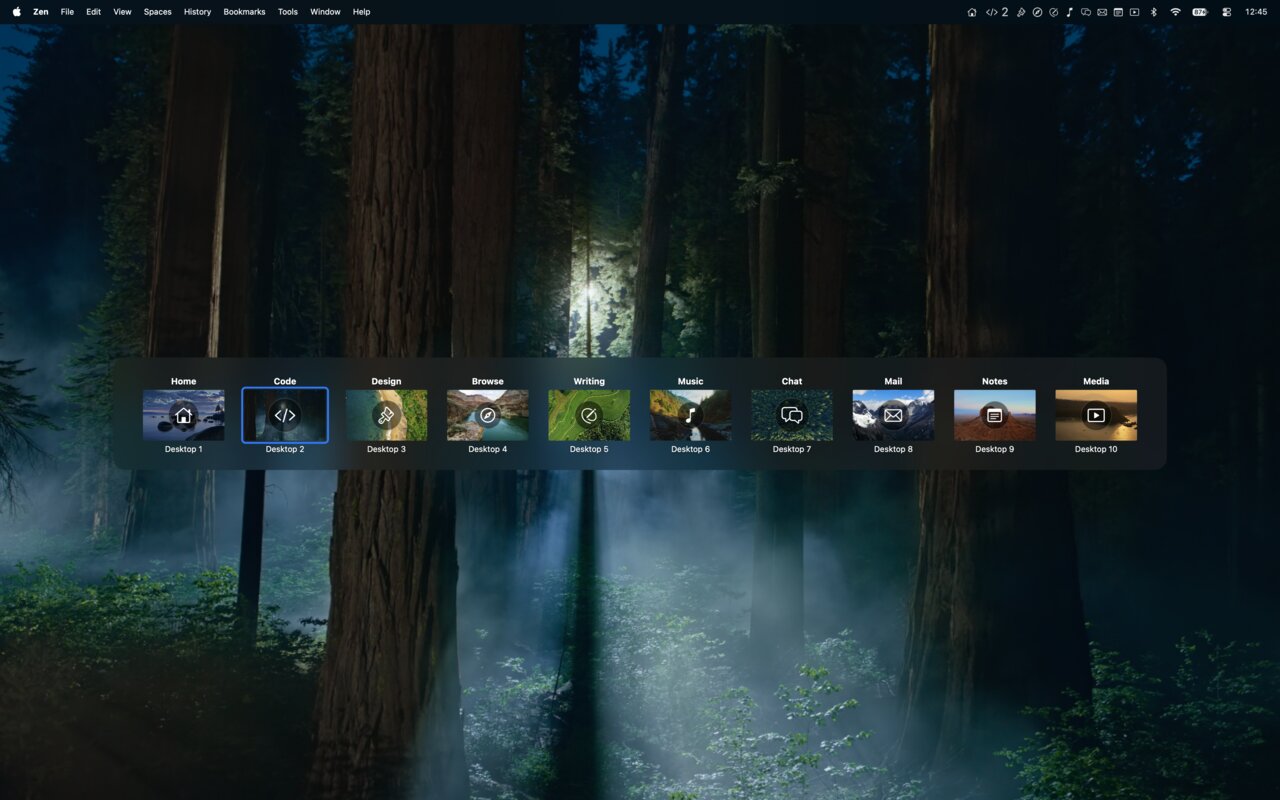Image resolution: width=1280 pixels, height=800 pixels.
Task: Open the File menu
Action: 67,12
